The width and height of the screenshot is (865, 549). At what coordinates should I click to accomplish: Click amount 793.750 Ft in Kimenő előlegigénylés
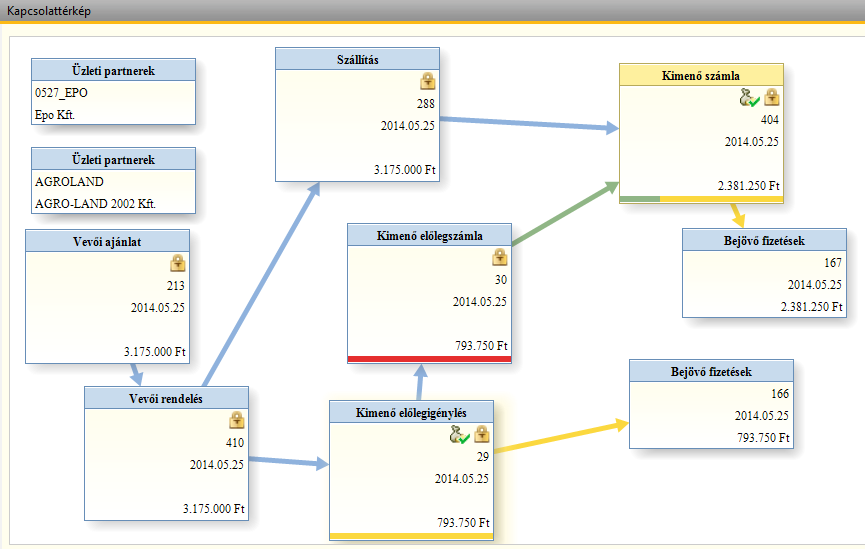pyautogui.click(x=463, y=523)
